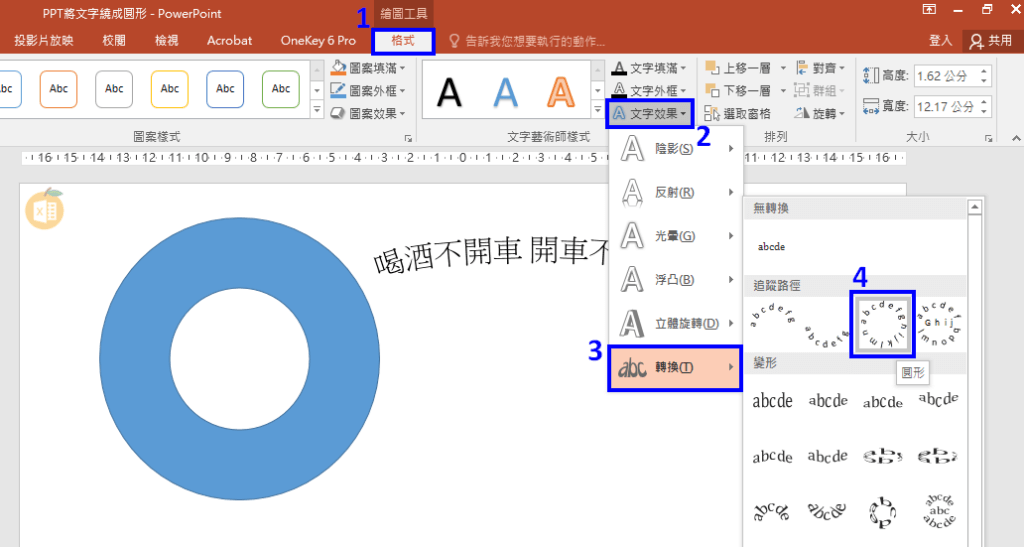Expand the Text Fill dropdown
This screenshot has height=547, width=1024.
pyautogui.click(x=650, y=68)
